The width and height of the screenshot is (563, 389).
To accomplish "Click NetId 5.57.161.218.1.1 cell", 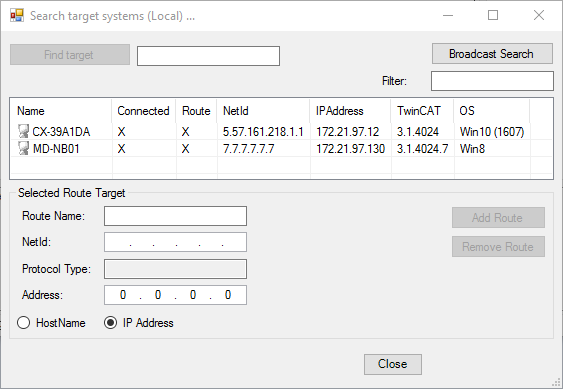I will pyautogui.click(x=263, y=132).
